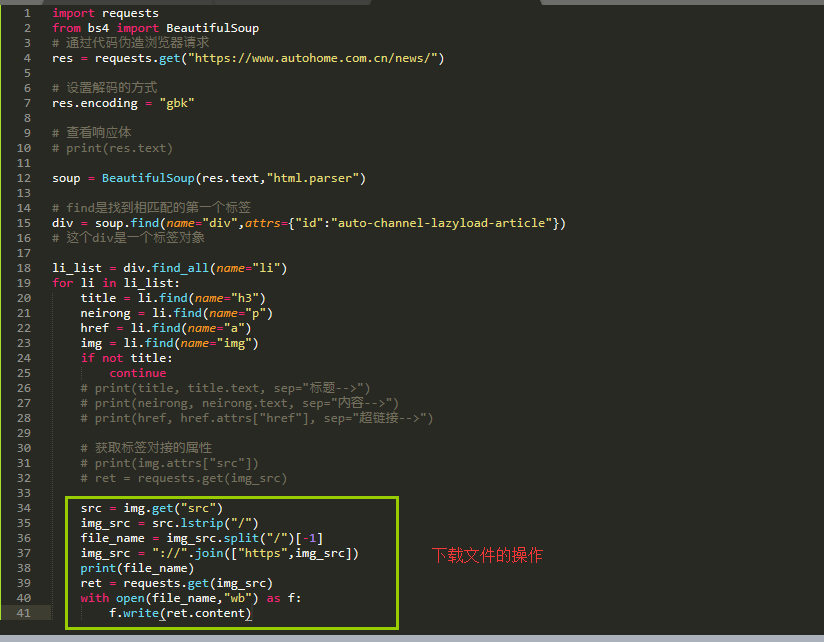Click the "h3" string in the title line

(245, 298)
